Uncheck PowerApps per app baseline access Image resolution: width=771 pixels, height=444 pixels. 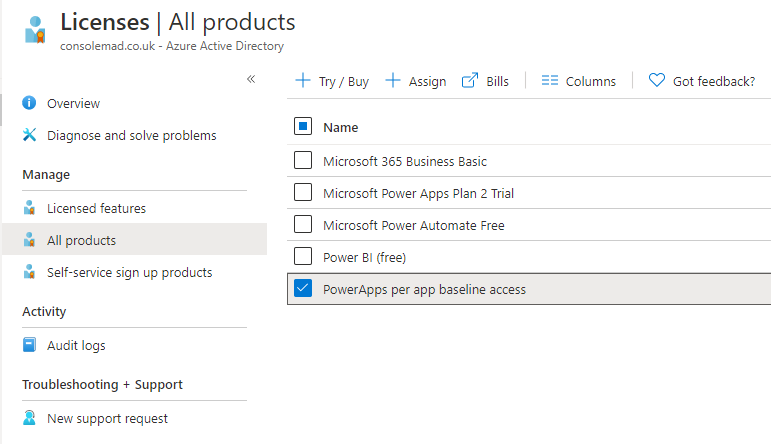pyautogui.click(x=303, y=288)
